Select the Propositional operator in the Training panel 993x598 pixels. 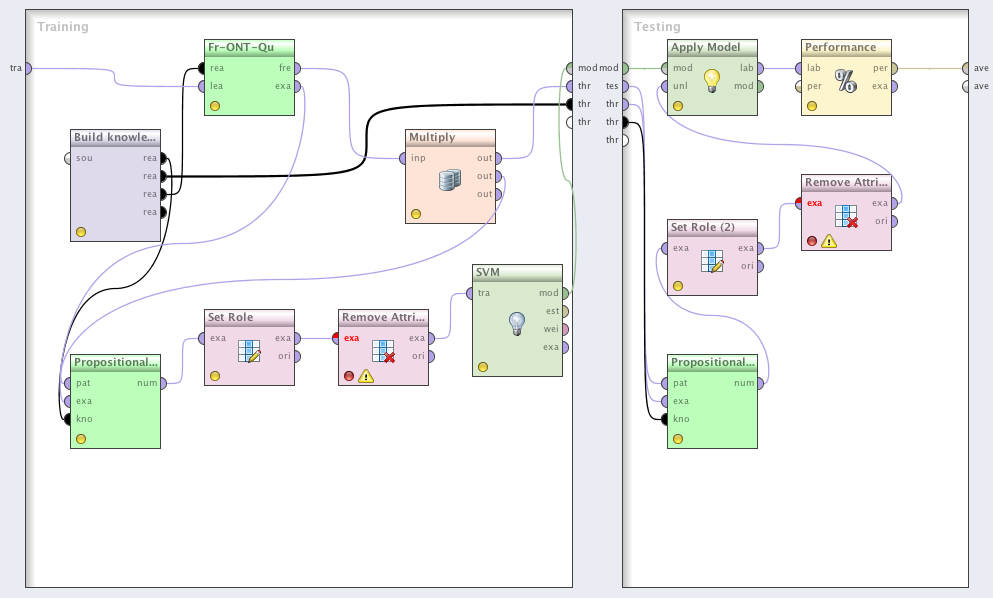[115, 362]
